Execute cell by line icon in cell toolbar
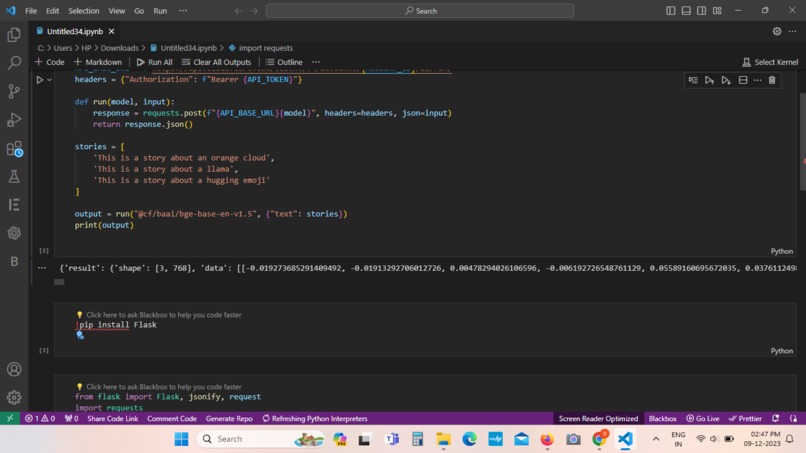Screen dimensions: 806x453 (x=693, y=80)
